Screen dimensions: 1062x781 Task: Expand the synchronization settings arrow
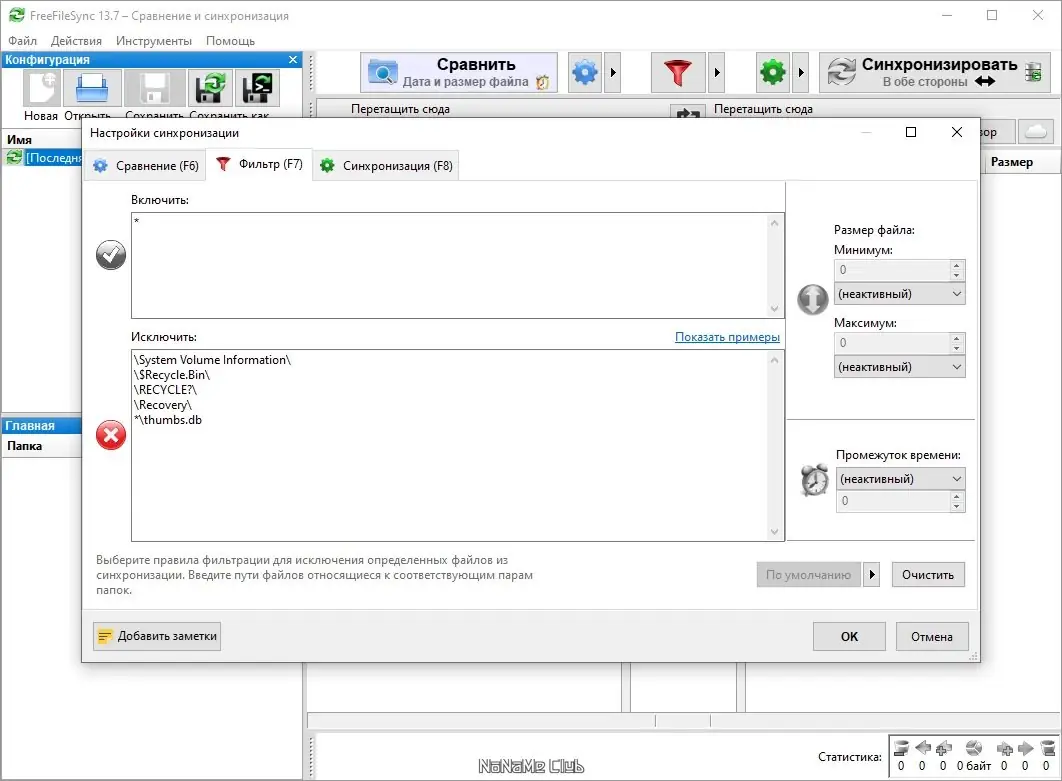pyautogui.click(x=801, y=72)
